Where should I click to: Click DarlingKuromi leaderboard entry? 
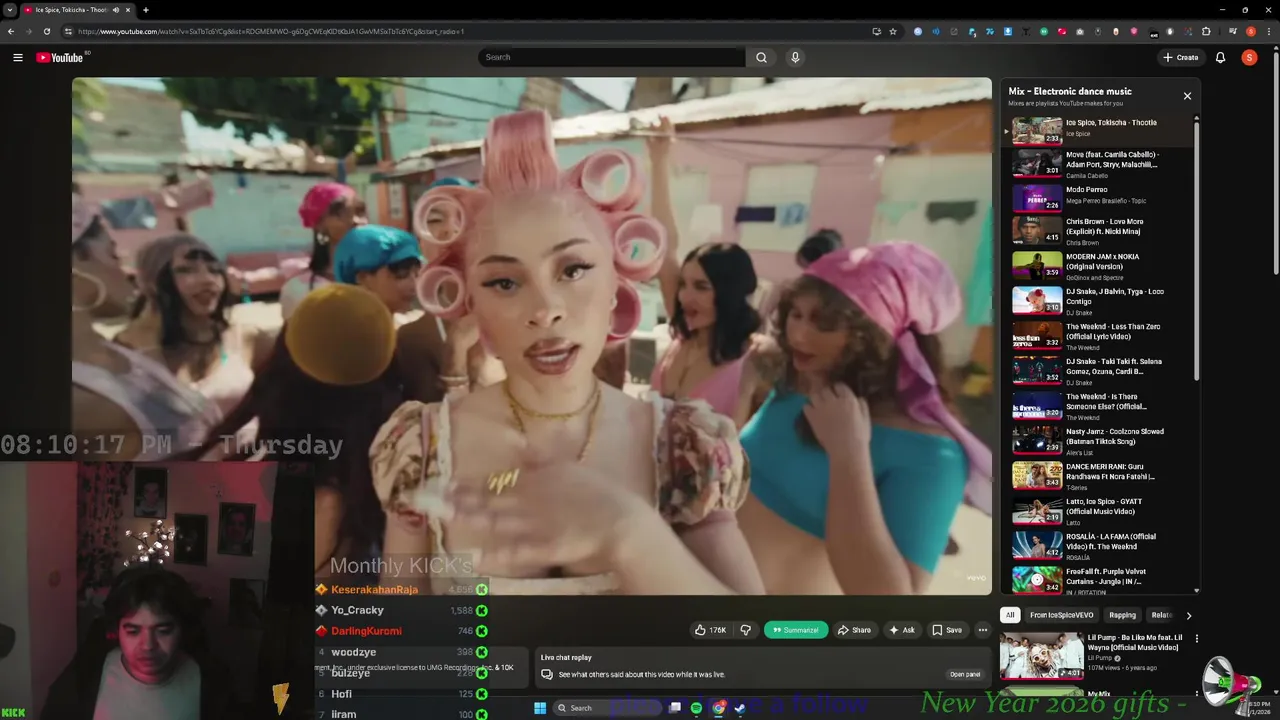[366, 631]
